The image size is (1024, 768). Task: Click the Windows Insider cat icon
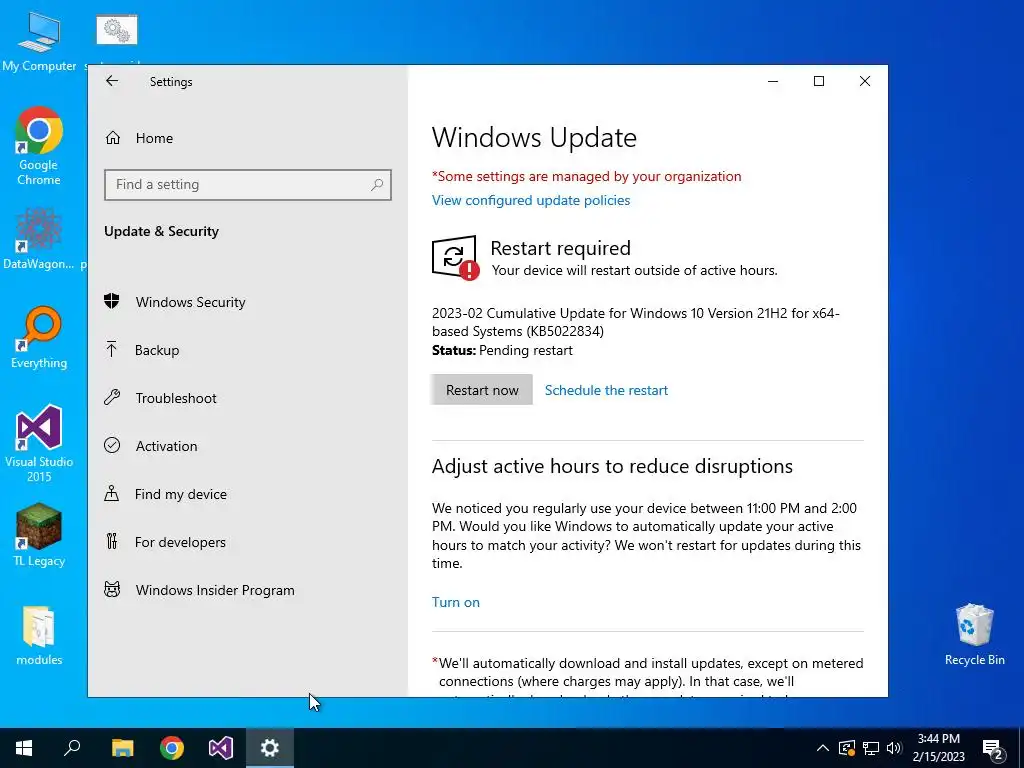click(112, 589)
